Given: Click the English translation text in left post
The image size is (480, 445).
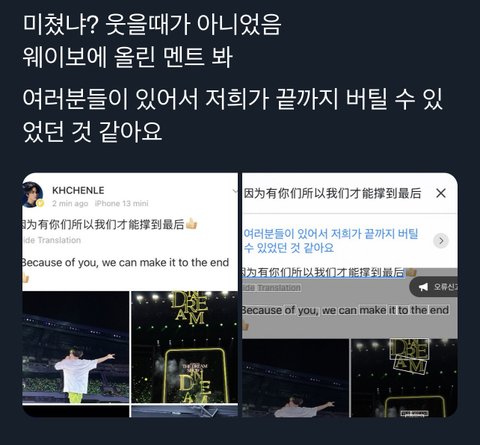Looking at the screenshot, I should tap(126, 263).
